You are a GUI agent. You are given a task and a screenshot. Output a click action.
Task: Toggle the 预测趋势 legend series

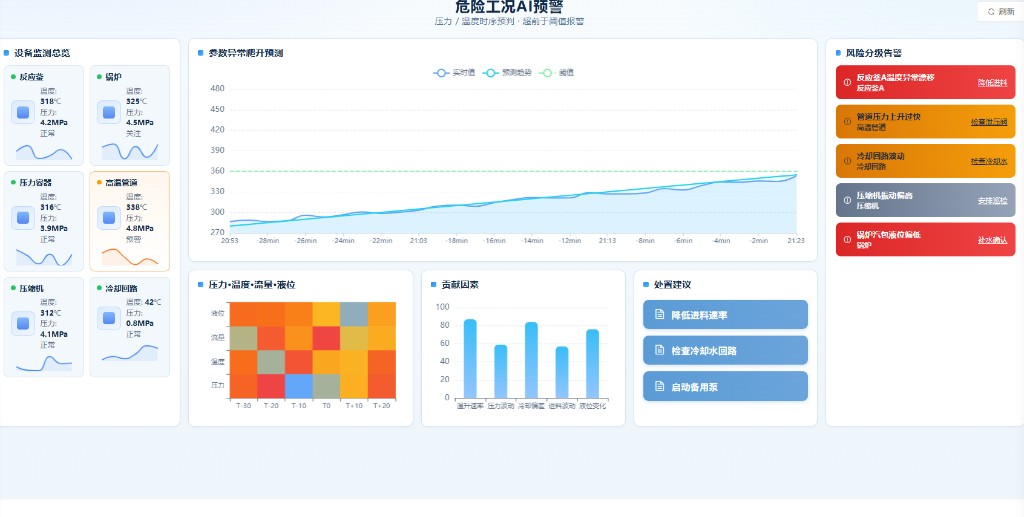[508, 73]
